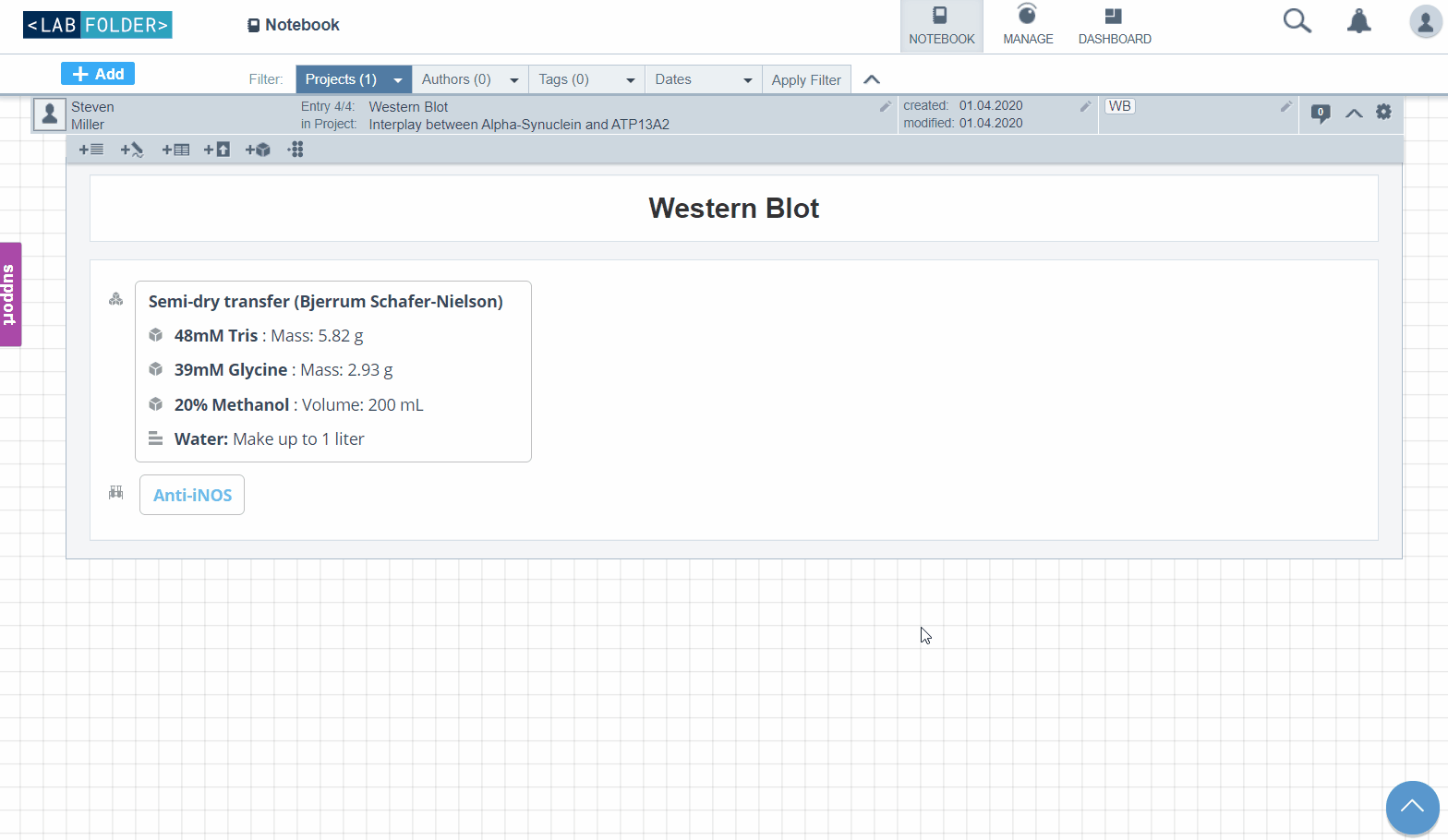The width and height of the screenshot is (1448, 840).
Task: Add a material data element
Action: [258, 150]
